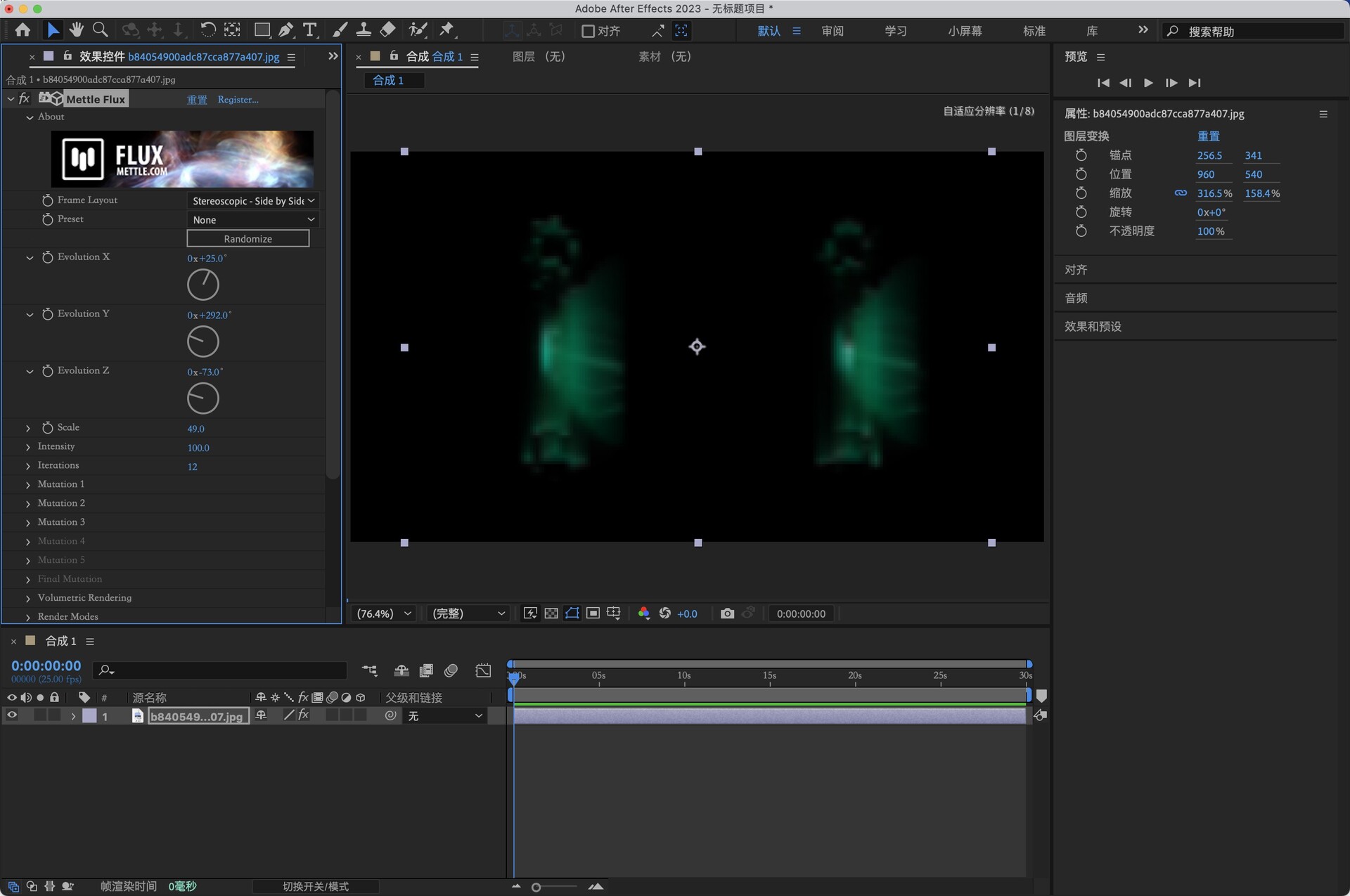
Task: Toggle transparency grid in viewer
Action: pyautogui.click(x=551, y=613)
